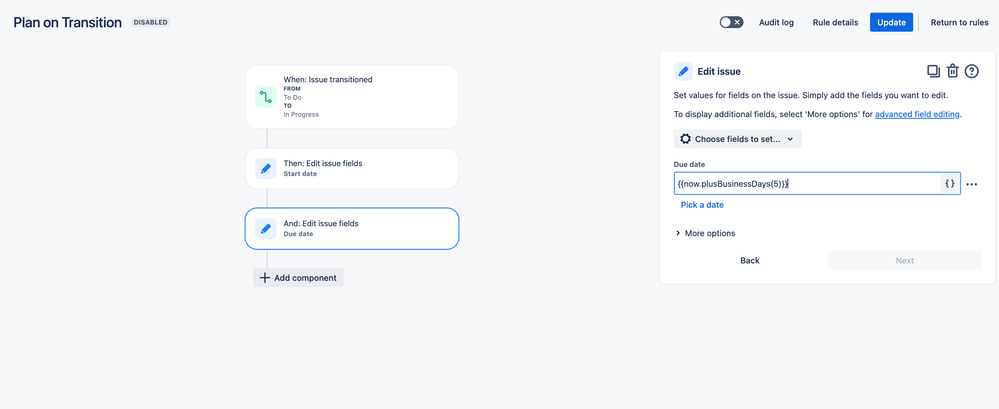Click Return to rules
Image resolution: width=999 pixels, height=409 pixels.
[960, 22]
